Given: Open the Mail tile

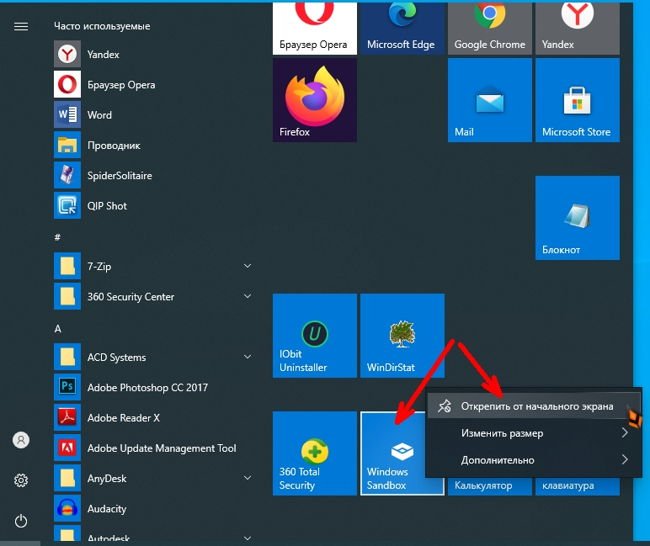Looking at the screenshot, I should click(490, 100).
